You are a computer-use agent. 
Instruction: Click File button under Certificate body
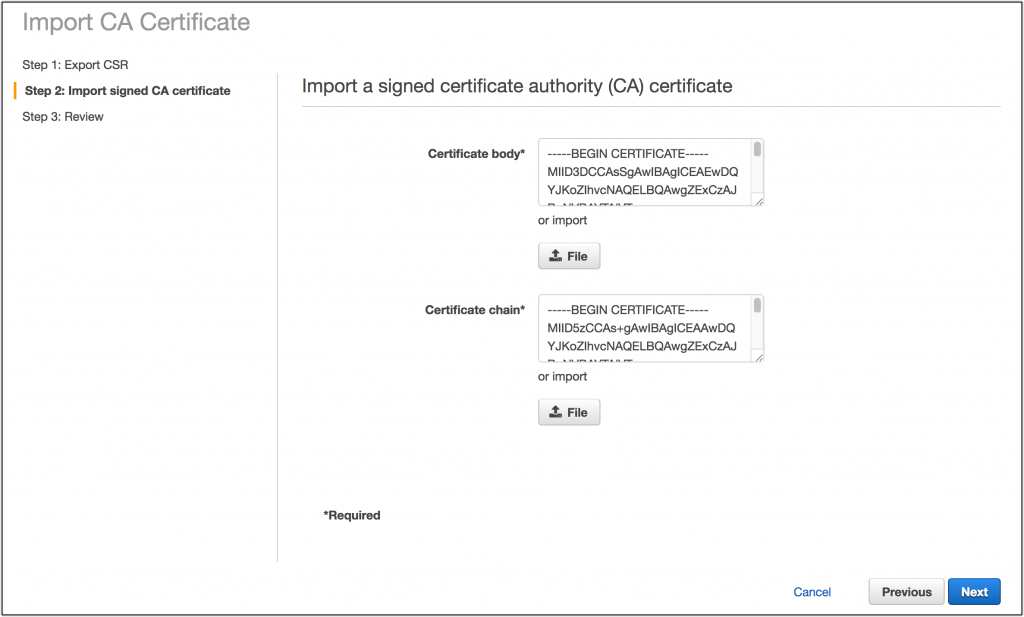(569, 256)
